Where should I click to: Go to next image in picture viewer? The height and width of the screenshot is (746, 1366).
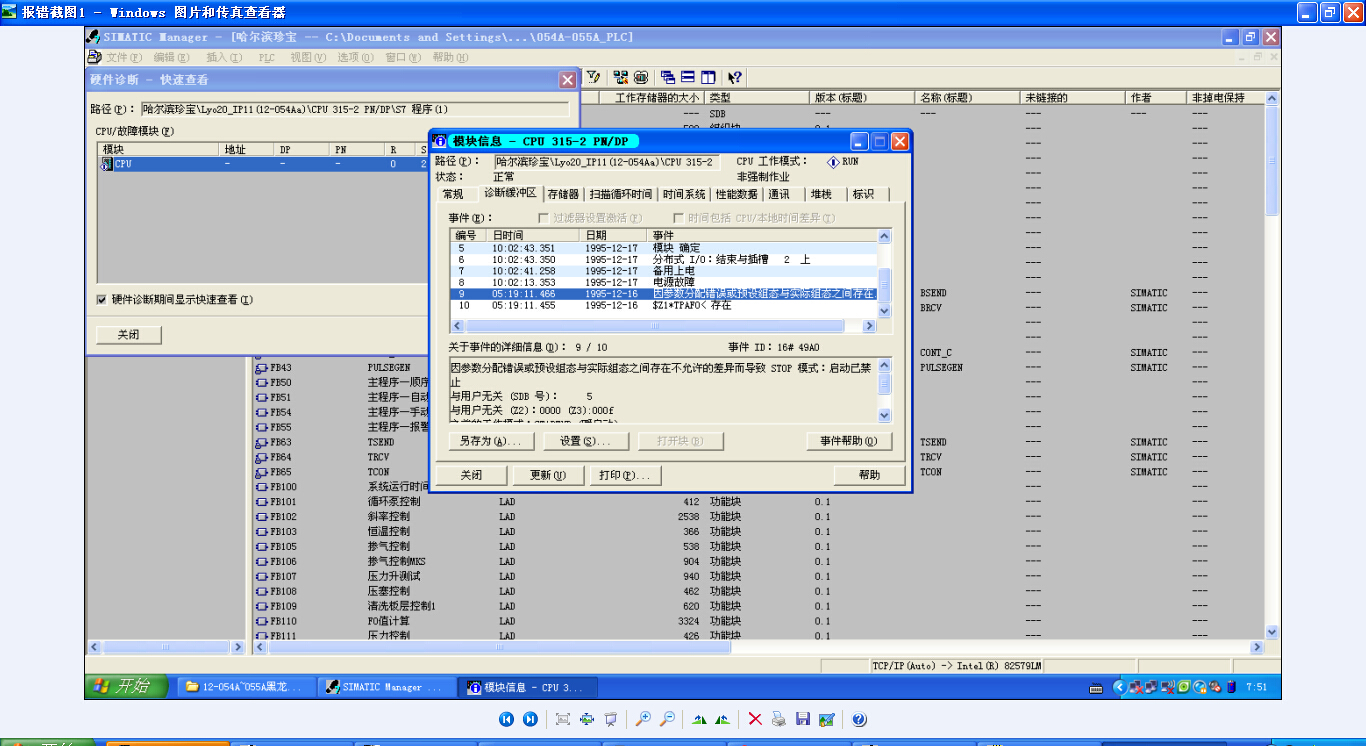click(531, 719)
